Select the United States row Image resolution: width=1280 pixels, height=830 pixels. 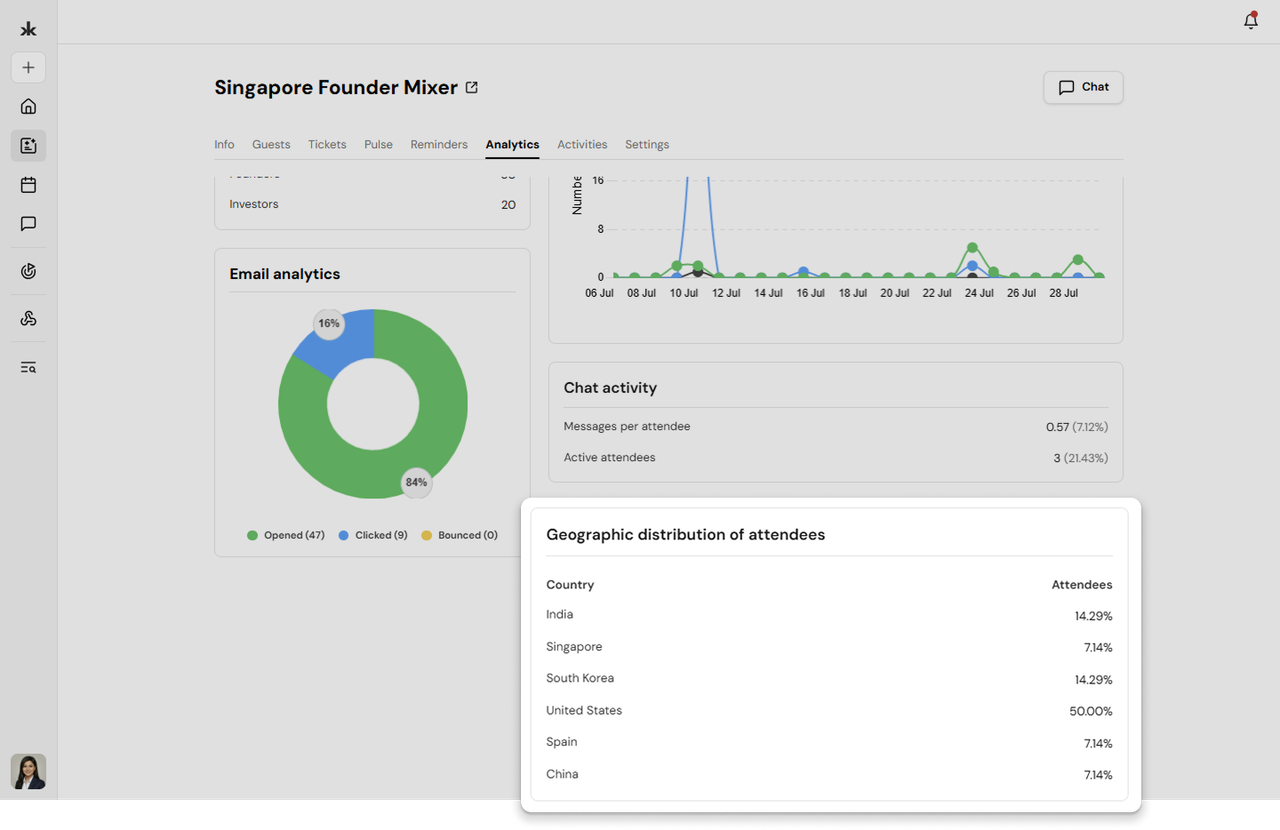[829, 711]
